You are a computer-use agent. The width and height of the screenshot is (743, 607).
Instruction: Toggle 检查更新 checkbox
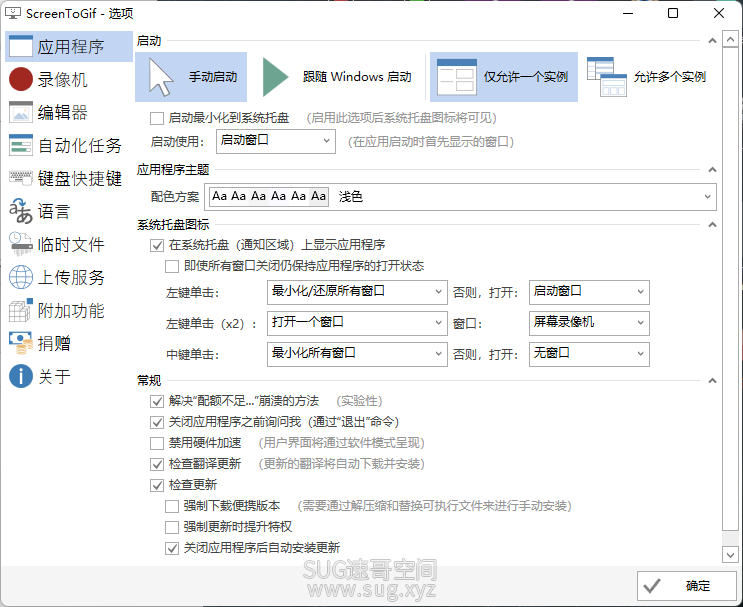click(157, 485)
